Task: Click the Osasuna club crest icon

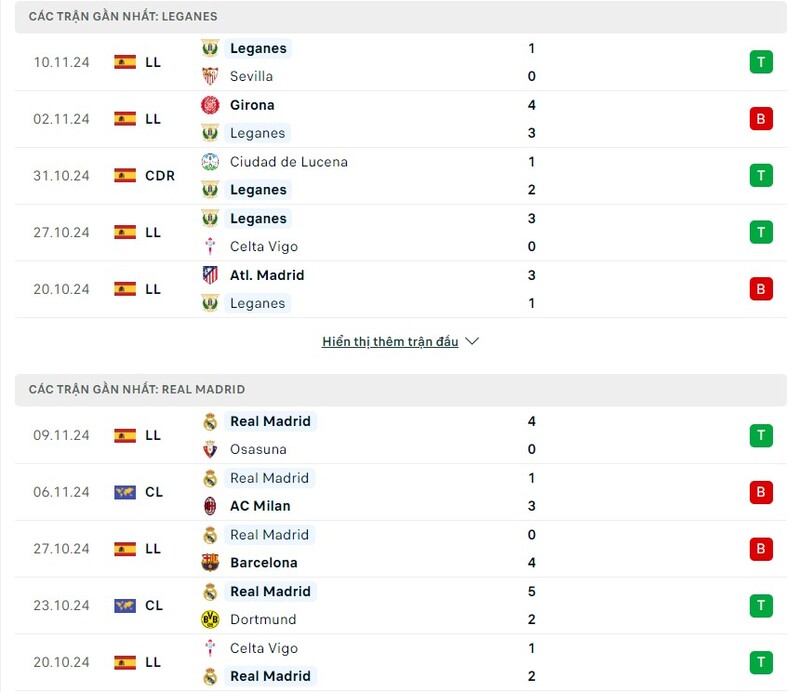Action: [x=210, y=449]
